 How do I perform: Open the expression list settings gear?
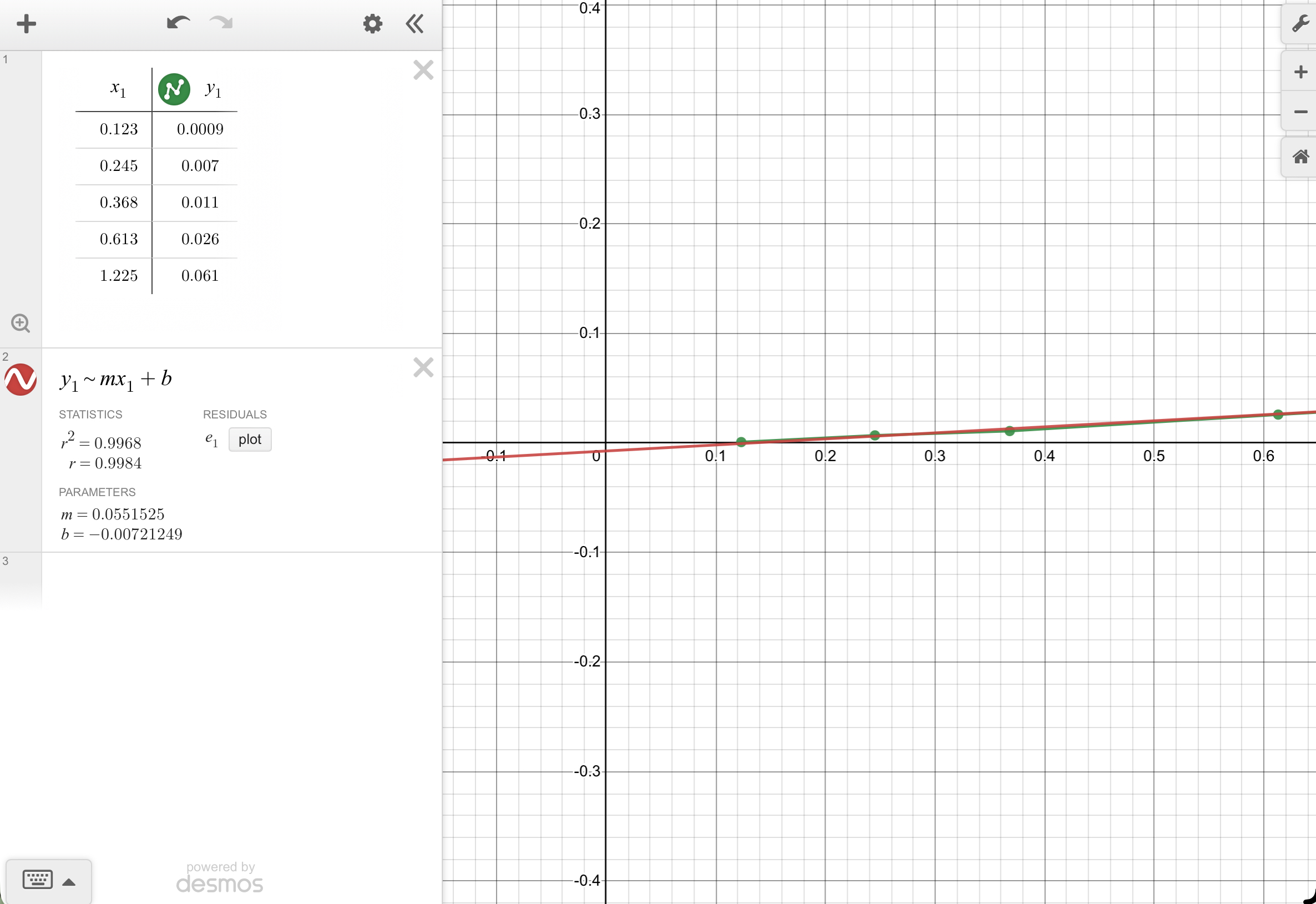point(372,24)
